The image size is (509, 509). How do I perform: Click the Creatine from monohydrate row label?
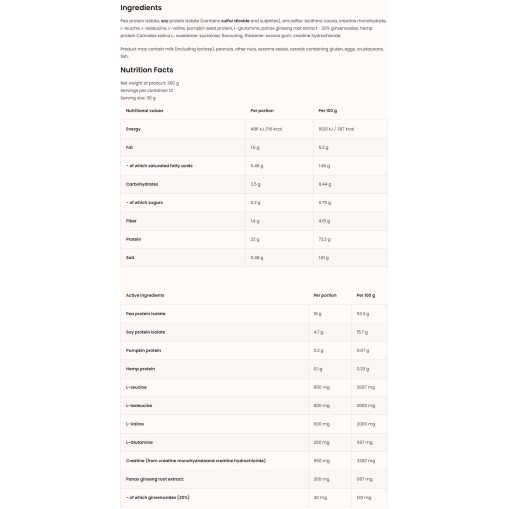coord(196,461)
